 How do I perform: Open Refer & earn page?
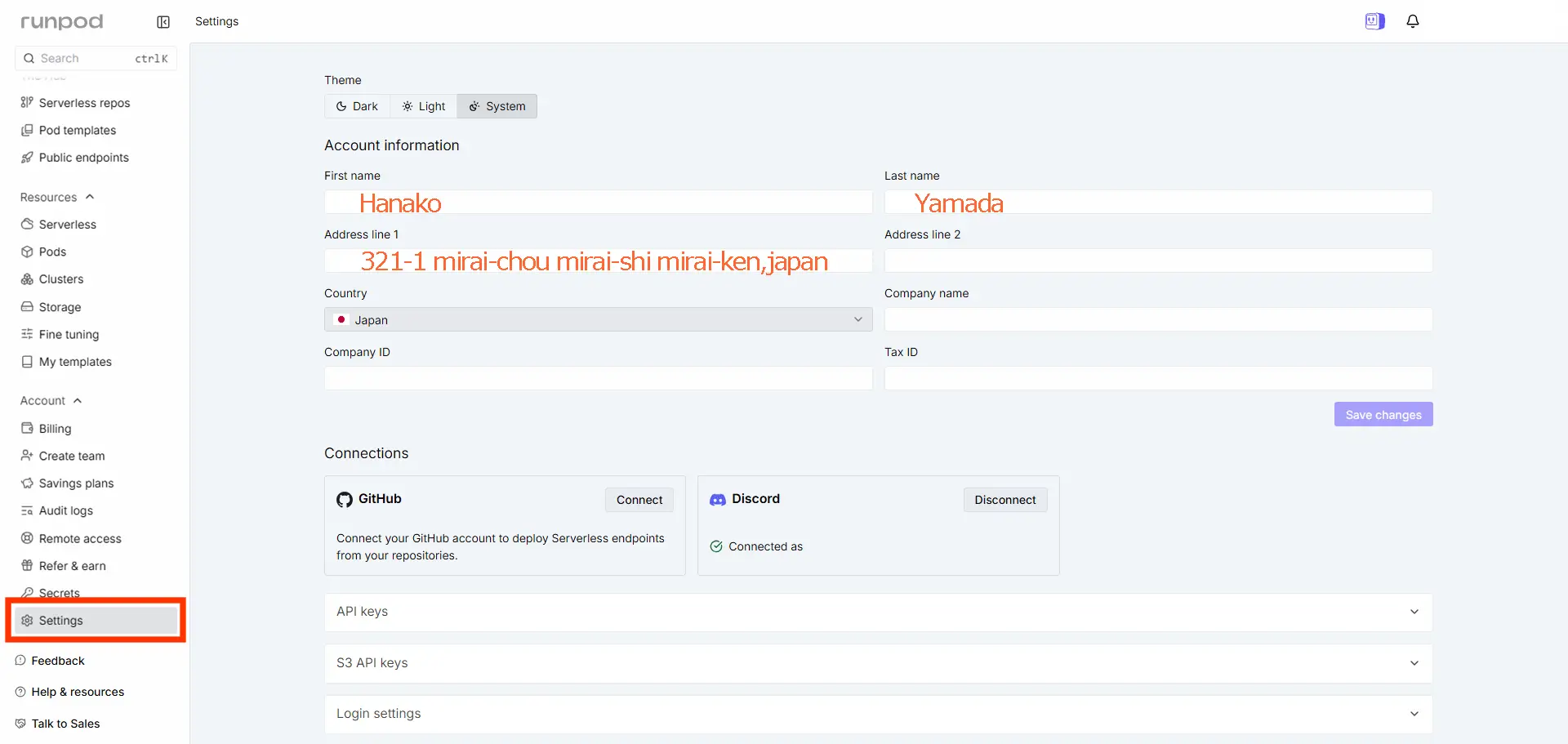pos(72,566)
